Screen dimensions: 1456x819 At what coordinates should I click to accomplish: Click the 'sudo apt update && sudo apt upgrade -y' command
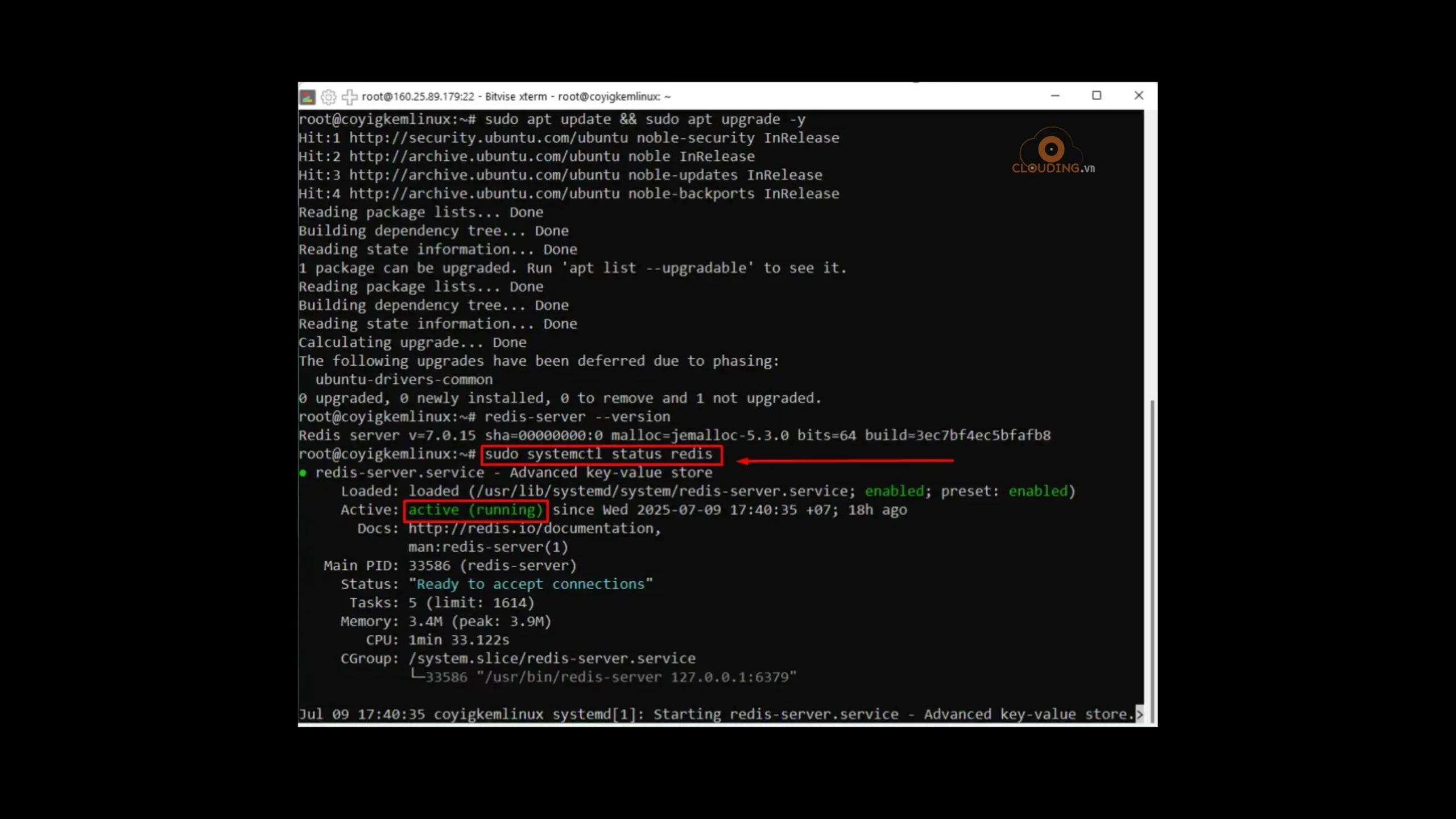(x=645, y=119)
